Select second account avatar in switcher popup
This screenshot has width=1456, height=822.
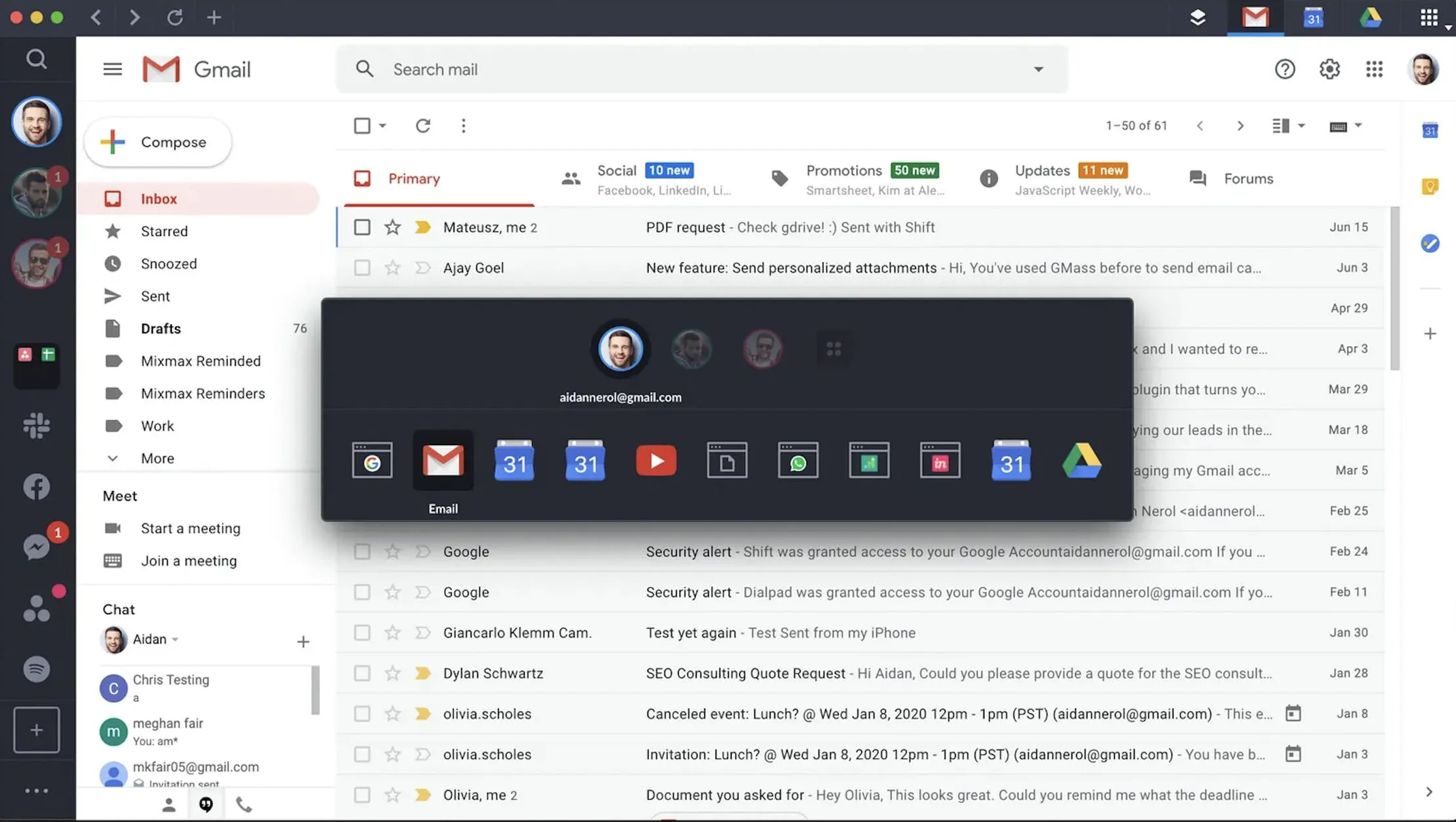point(691,349)
